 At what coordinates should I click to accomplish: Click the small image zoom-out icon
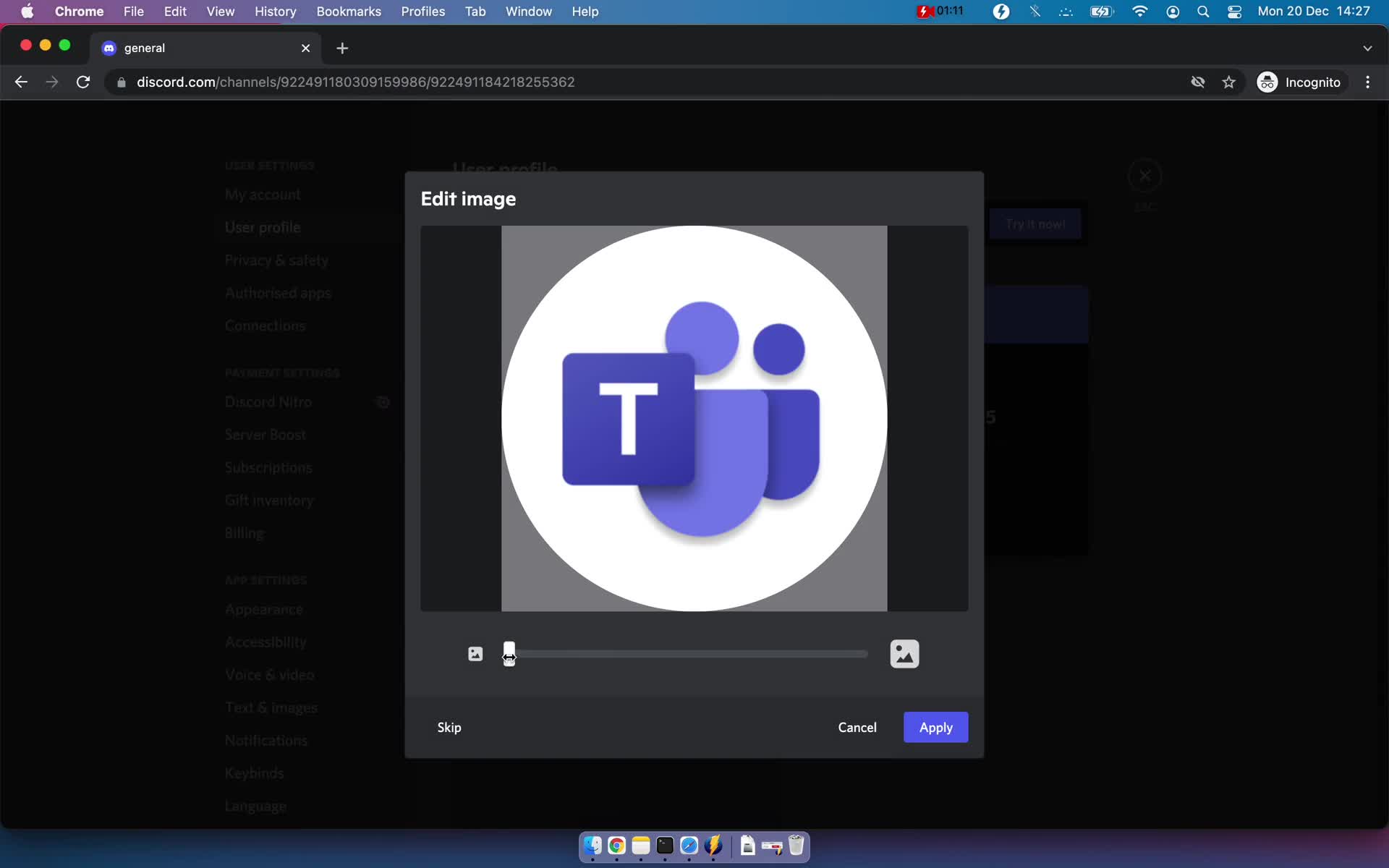click(x=475, y=654)
